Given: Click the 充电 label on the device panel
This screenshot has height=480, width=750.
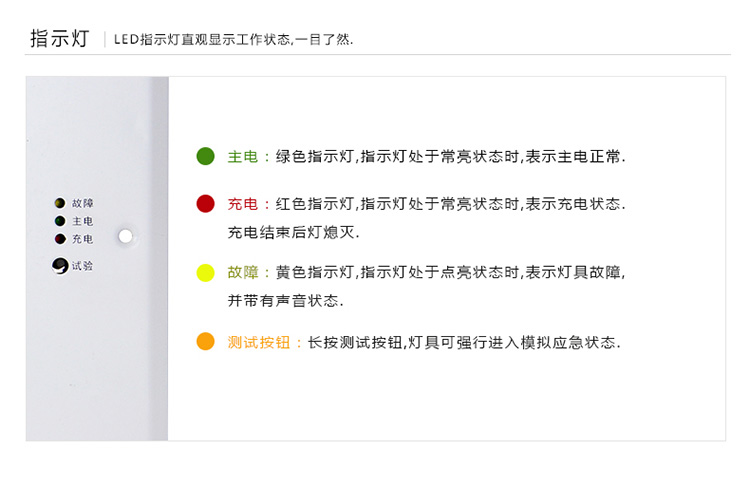Looking at the screenshot, I should coord(83,239).
